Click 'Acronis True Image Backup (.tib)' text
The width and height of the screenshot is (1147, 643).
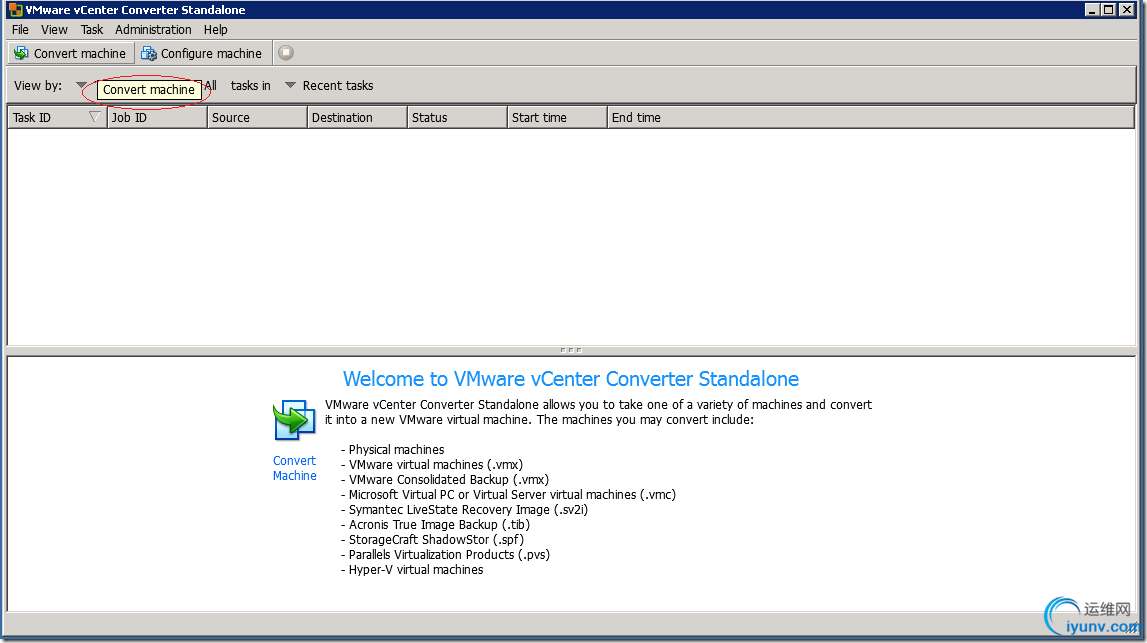(x=439, y=524)
